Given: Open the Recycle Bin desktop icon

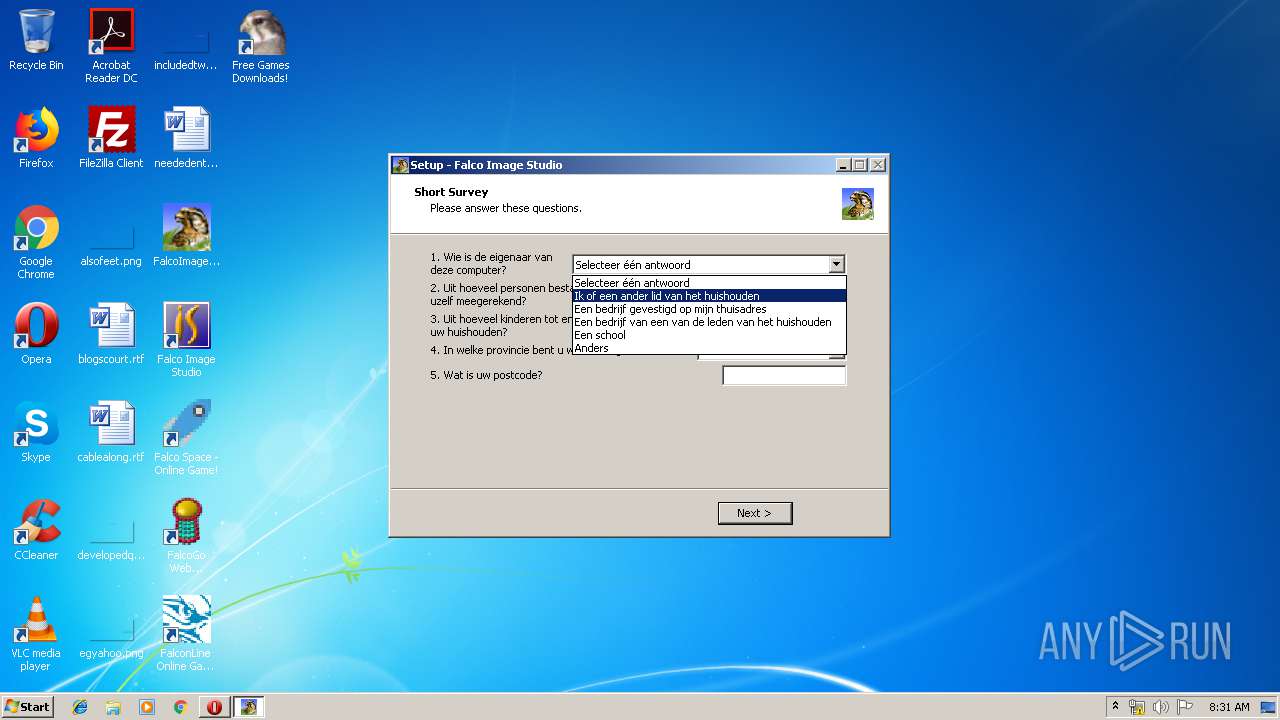Looking at the screenshot, I should coord(36,40).
